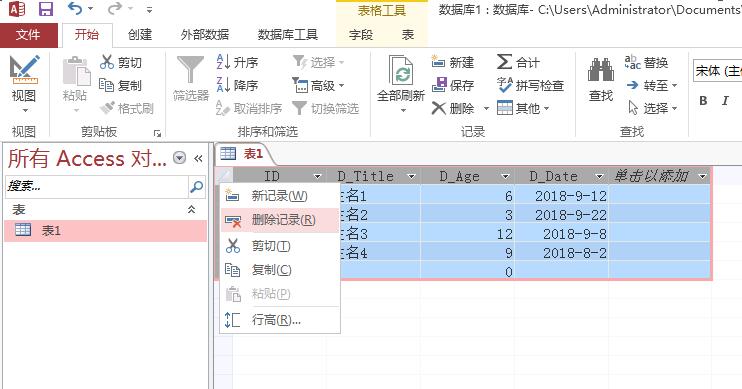
Task: Click the navigation pane search box
Action: [97, 186]
